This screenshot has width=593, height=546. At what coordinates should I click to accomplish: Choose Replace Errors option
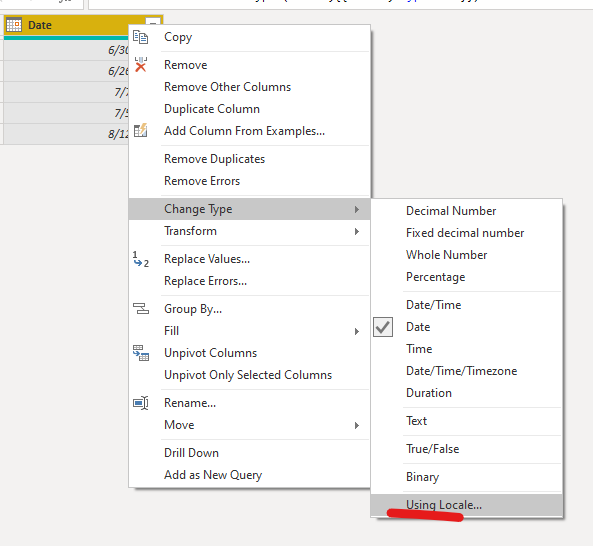249,281
